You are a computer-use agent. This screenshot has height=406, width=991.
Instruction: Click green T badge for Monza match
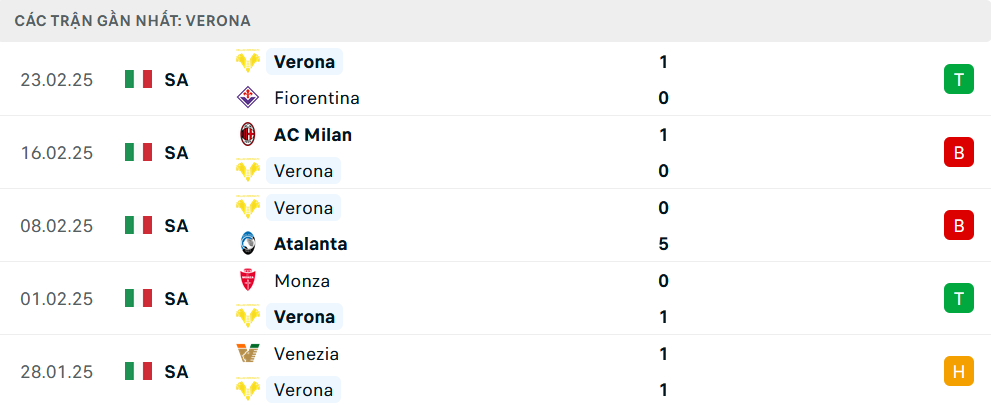click(x=958, y=298)
